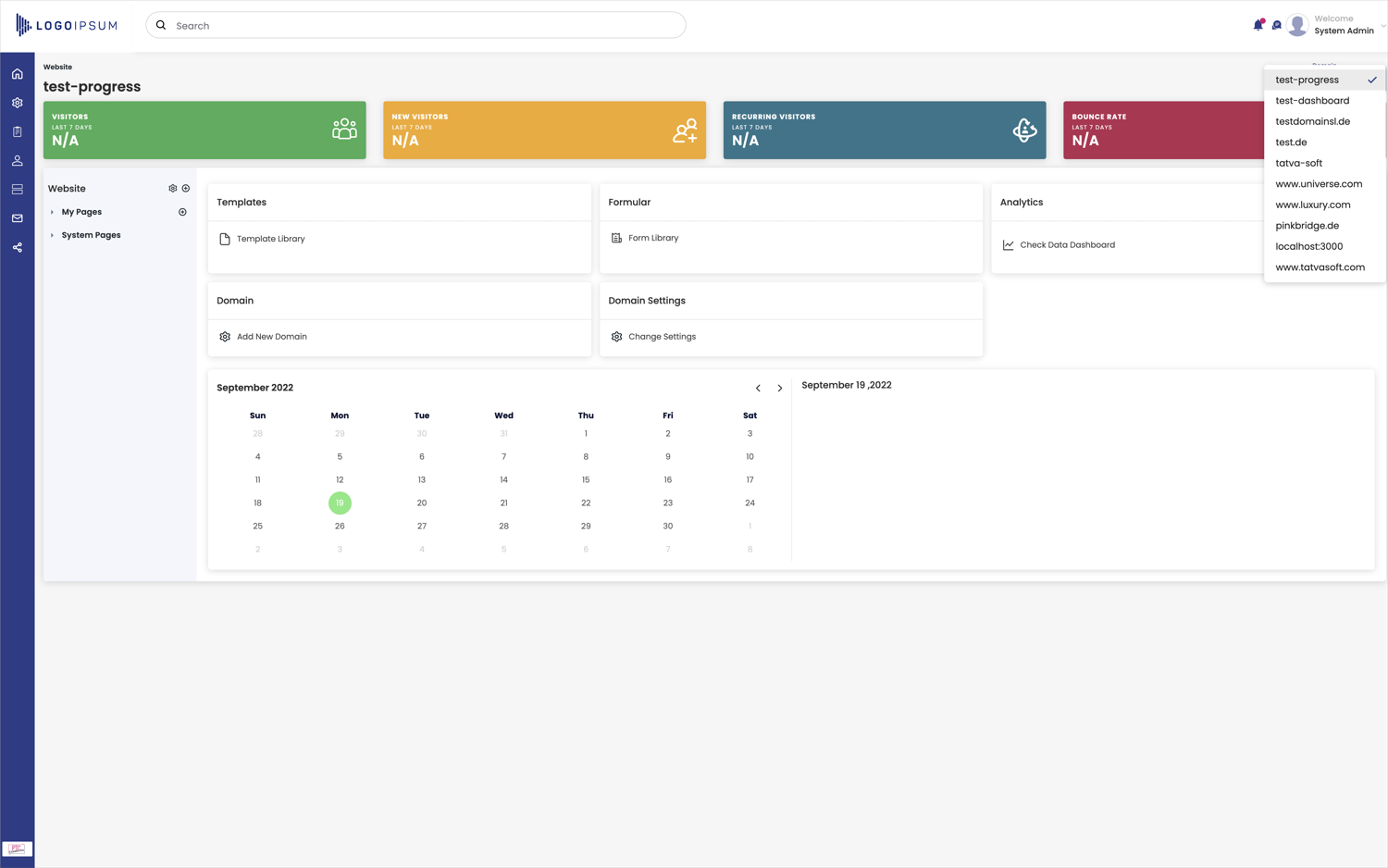The image size is (1388, 868).
Task: Open the Template Library link
Action: [x=270, y=239]
